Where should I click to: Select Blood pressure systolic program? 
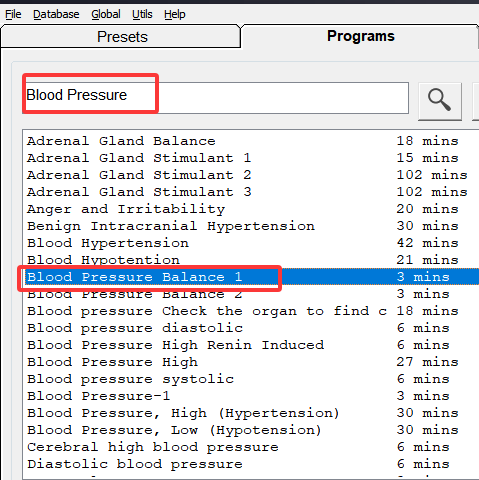click(252, 379)
